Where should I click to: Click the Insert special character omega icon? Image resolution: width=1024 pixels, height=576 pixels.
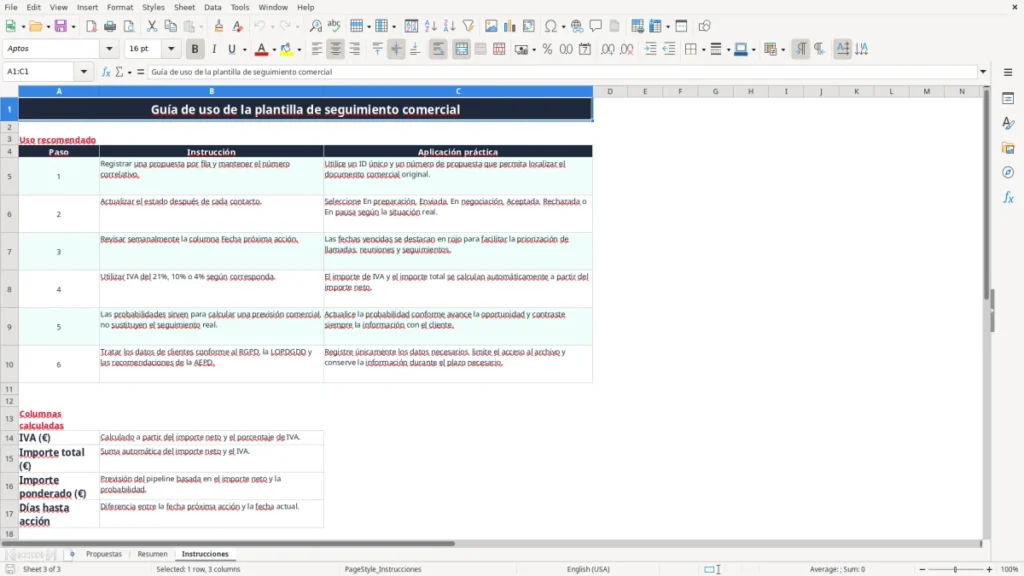551,26
